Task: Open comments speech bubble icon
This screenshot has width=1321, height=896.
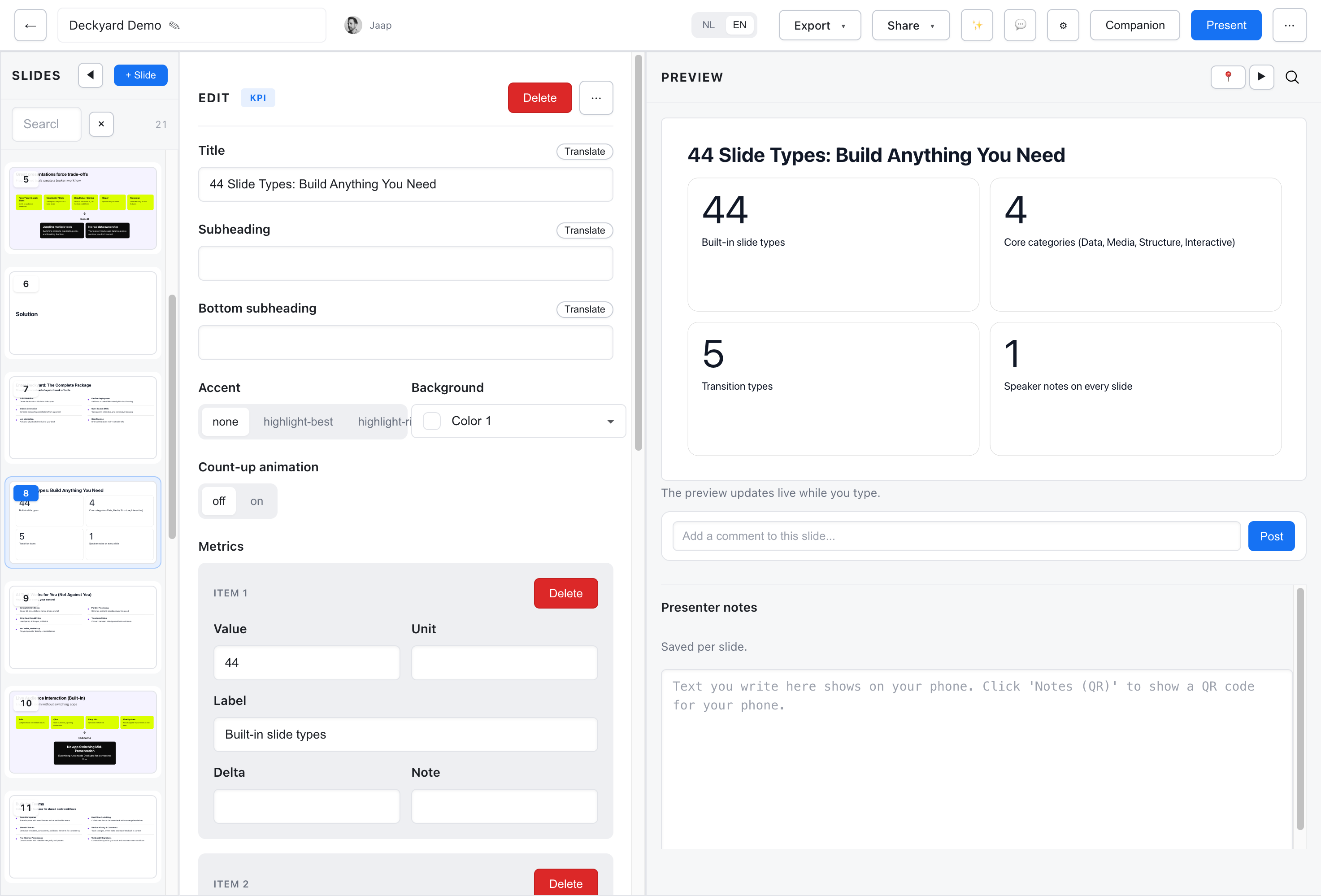Action: 1020,25
